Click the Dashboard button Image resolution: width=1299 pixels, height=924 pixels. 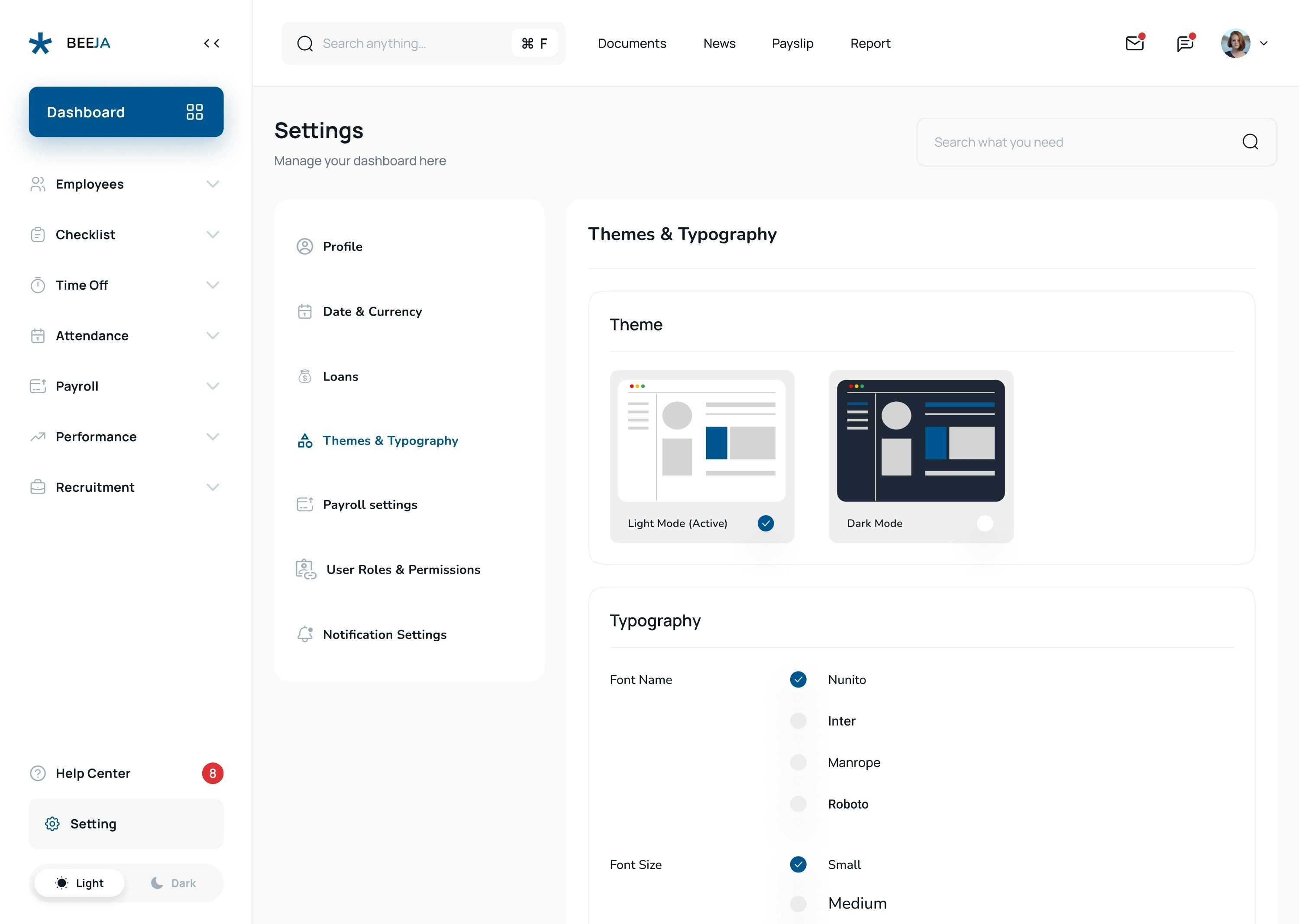(x=126, y=112)
